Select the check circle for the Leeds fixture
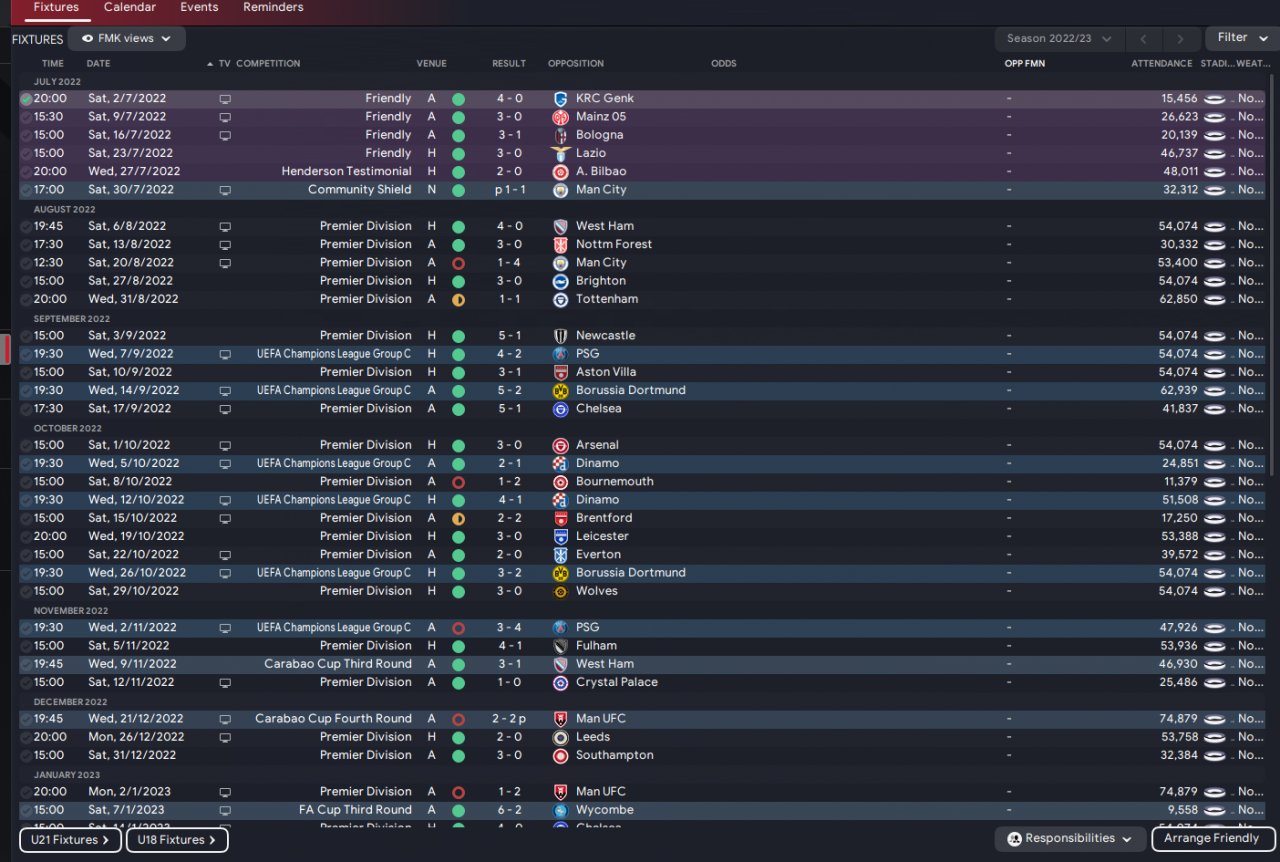The image size is (1280, 862). (26, 737)
